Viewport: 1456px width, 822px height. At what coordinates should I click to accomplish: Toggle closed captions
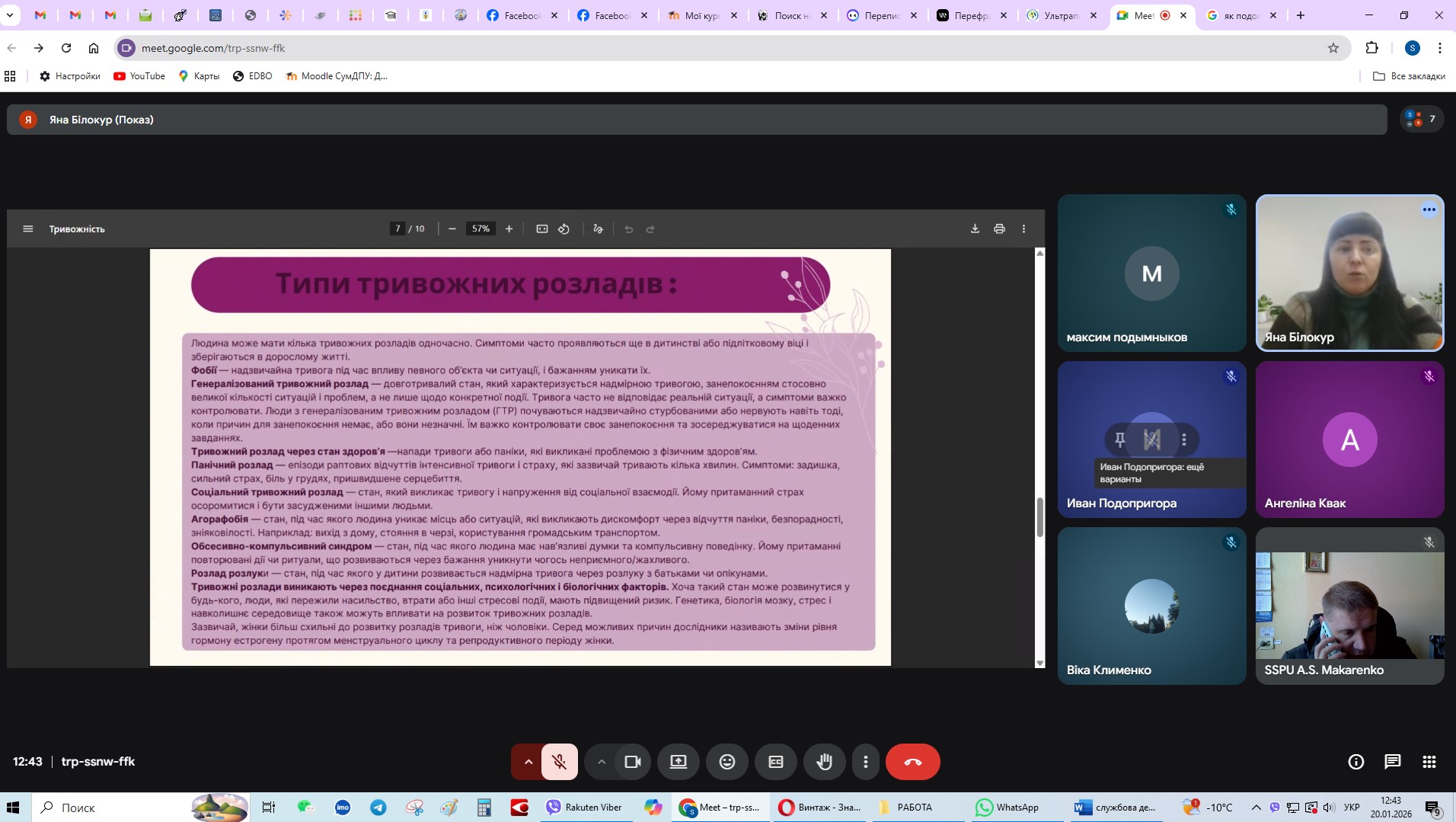pyautogui.click(x=775, y=762)
